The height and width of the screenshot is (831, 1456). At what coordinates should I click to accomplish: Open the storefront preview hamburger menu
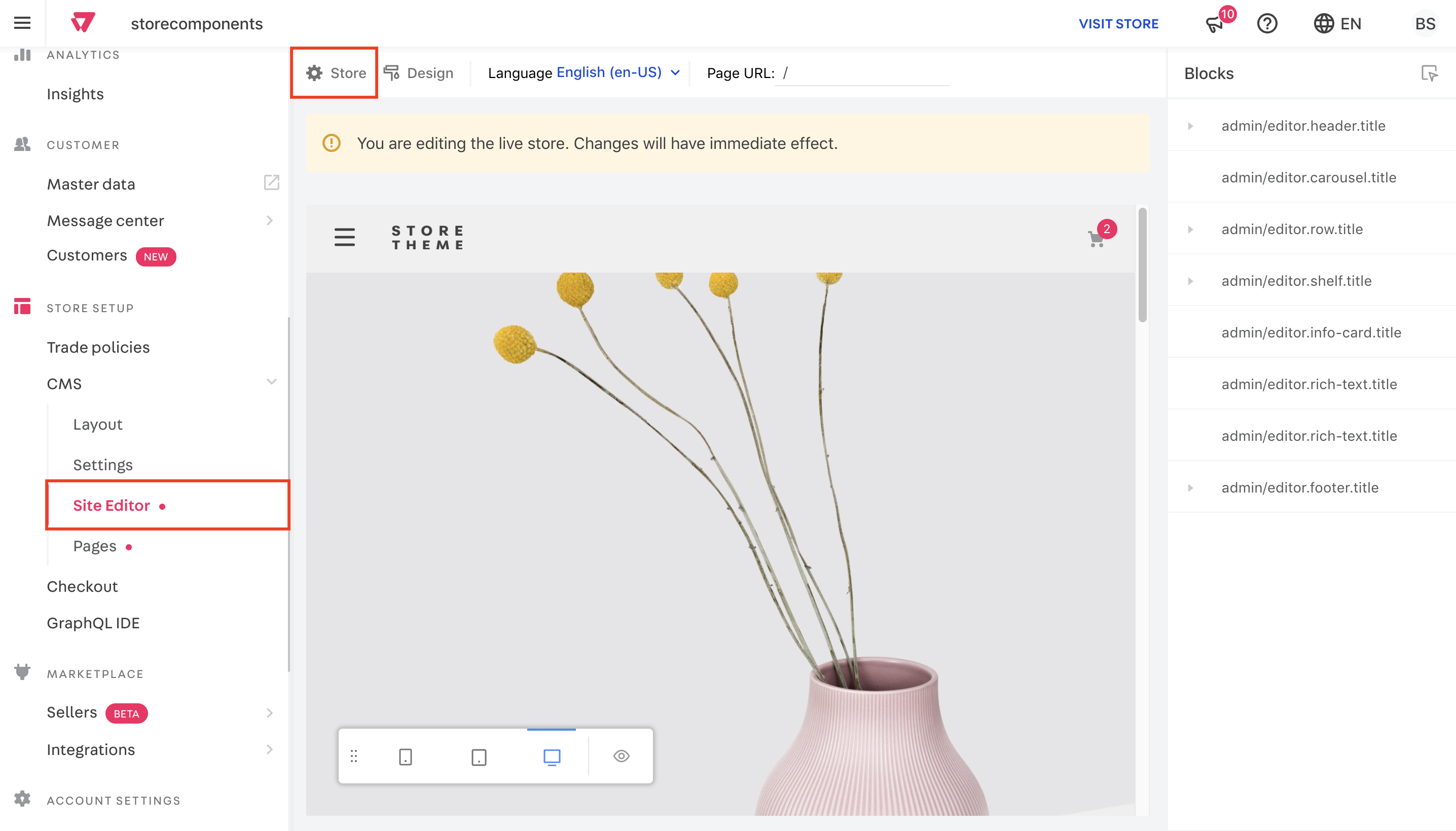(344, 237)
